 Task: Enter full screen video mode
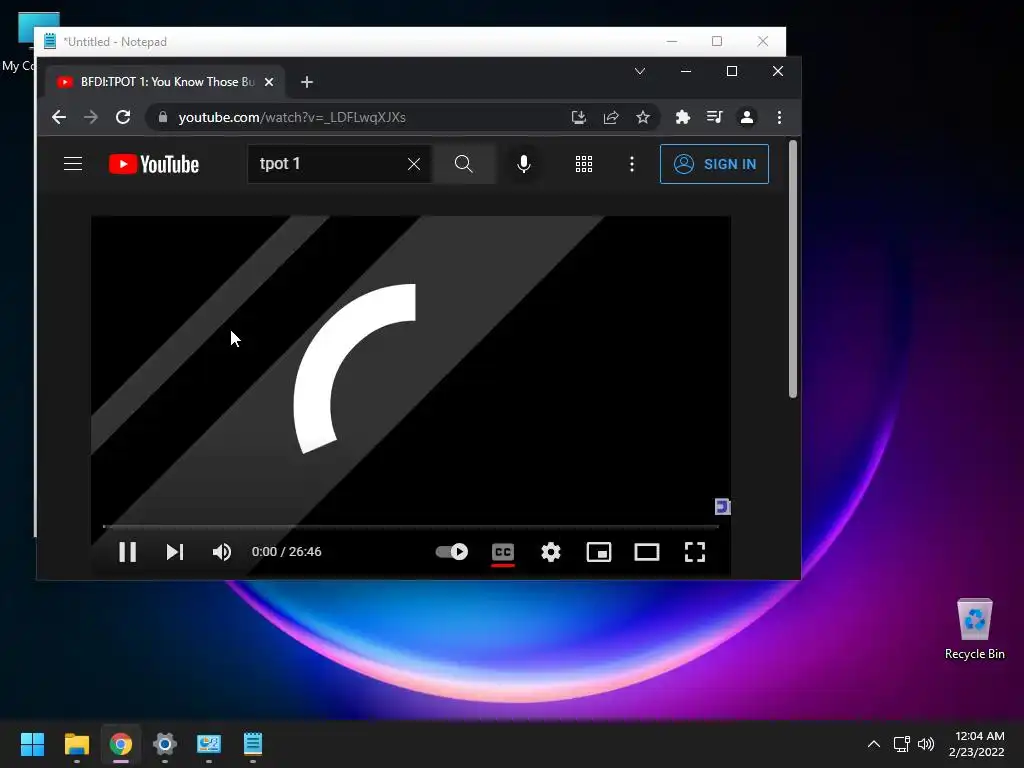[x=695, y=552]
